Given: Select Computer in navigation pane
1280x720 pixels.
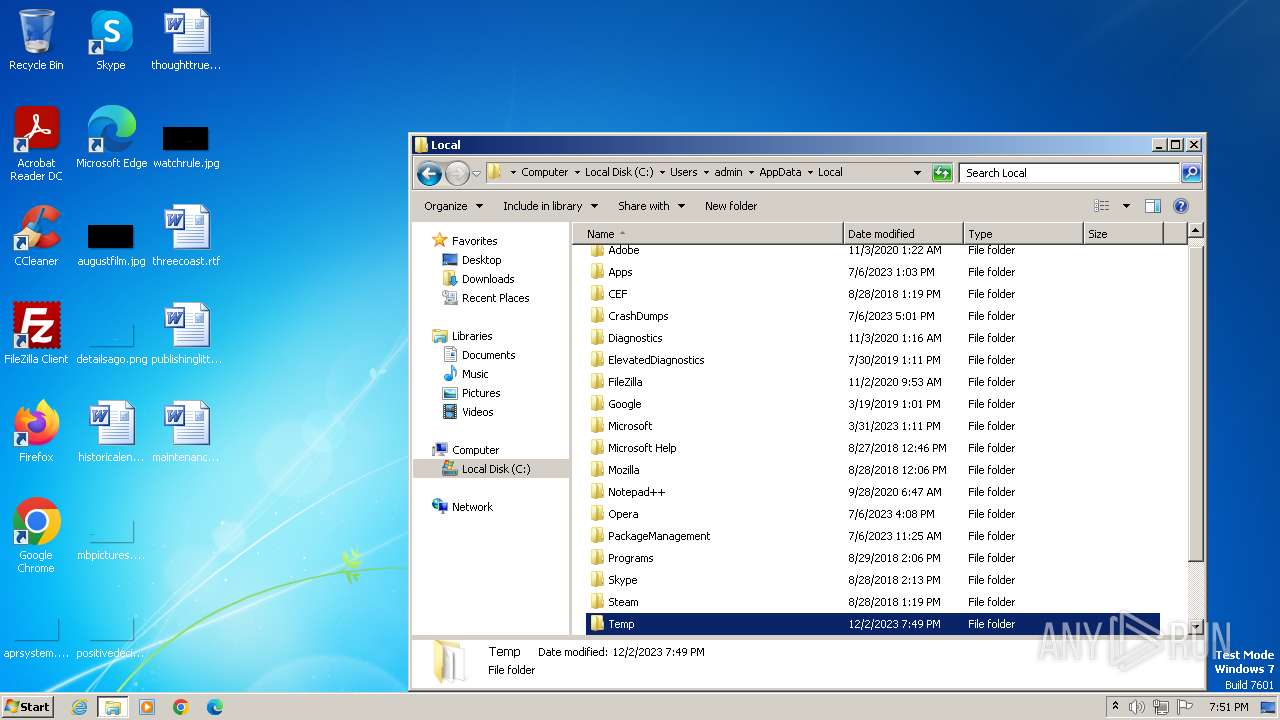Looking at the screenshot, I should tap(475, 450).
